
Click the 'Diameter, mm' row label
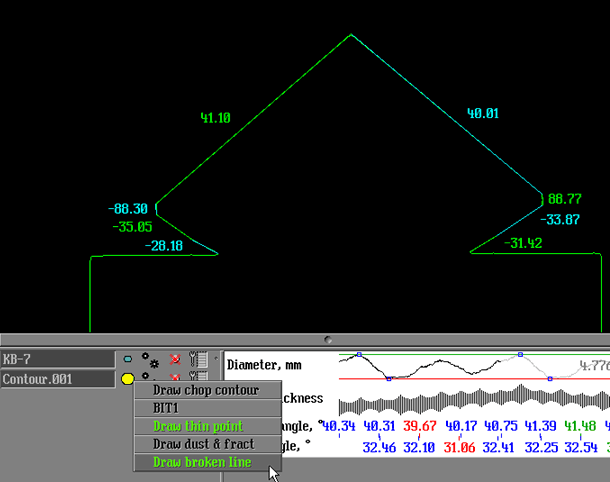264,365
